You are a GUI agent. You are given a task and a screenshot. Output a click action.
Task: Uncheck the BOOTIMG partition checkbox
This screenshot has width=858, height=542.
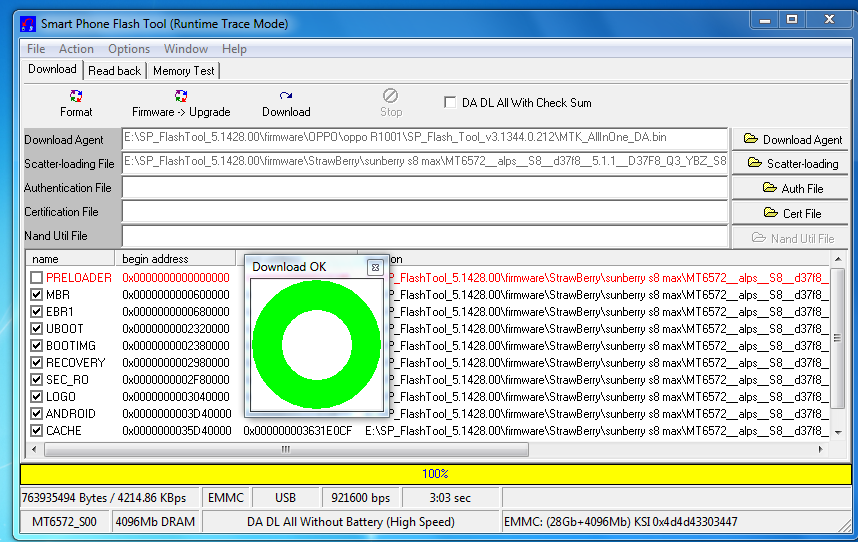coord(36,346)
